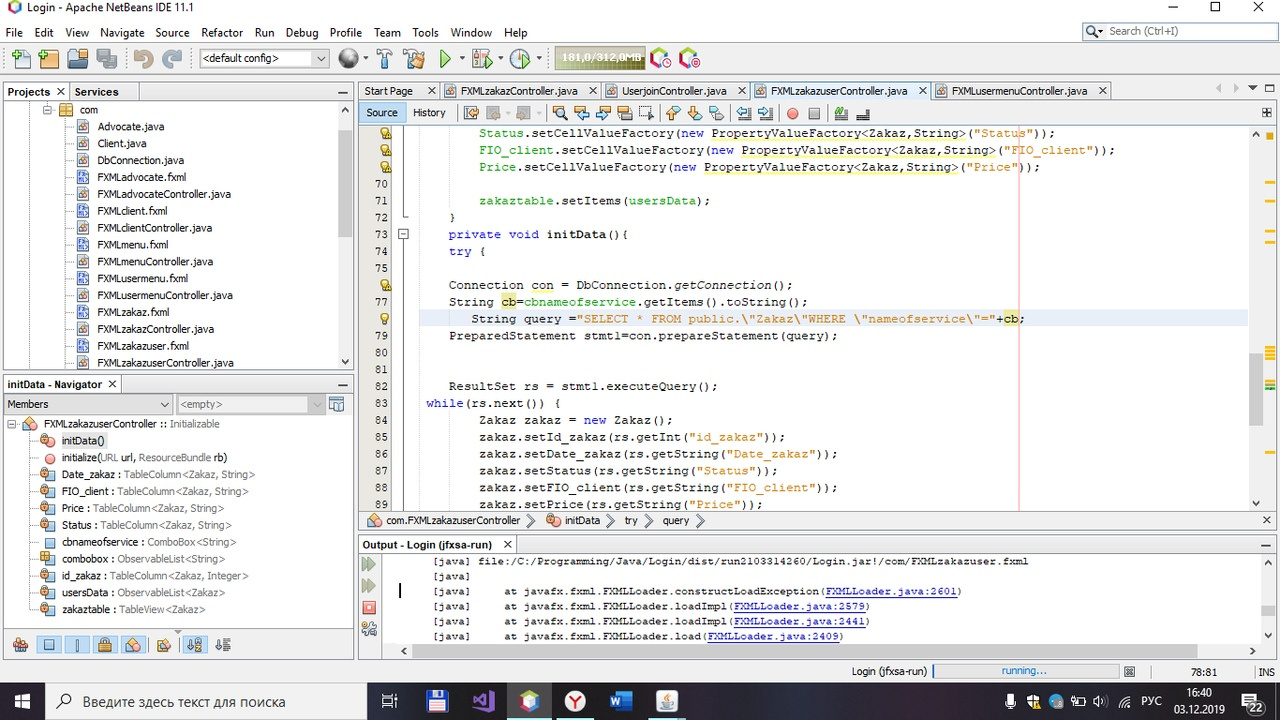Click green Re-run arrow in Output panel
Viewport: 1280px width, 720px height.
click(x=369, y=565)
